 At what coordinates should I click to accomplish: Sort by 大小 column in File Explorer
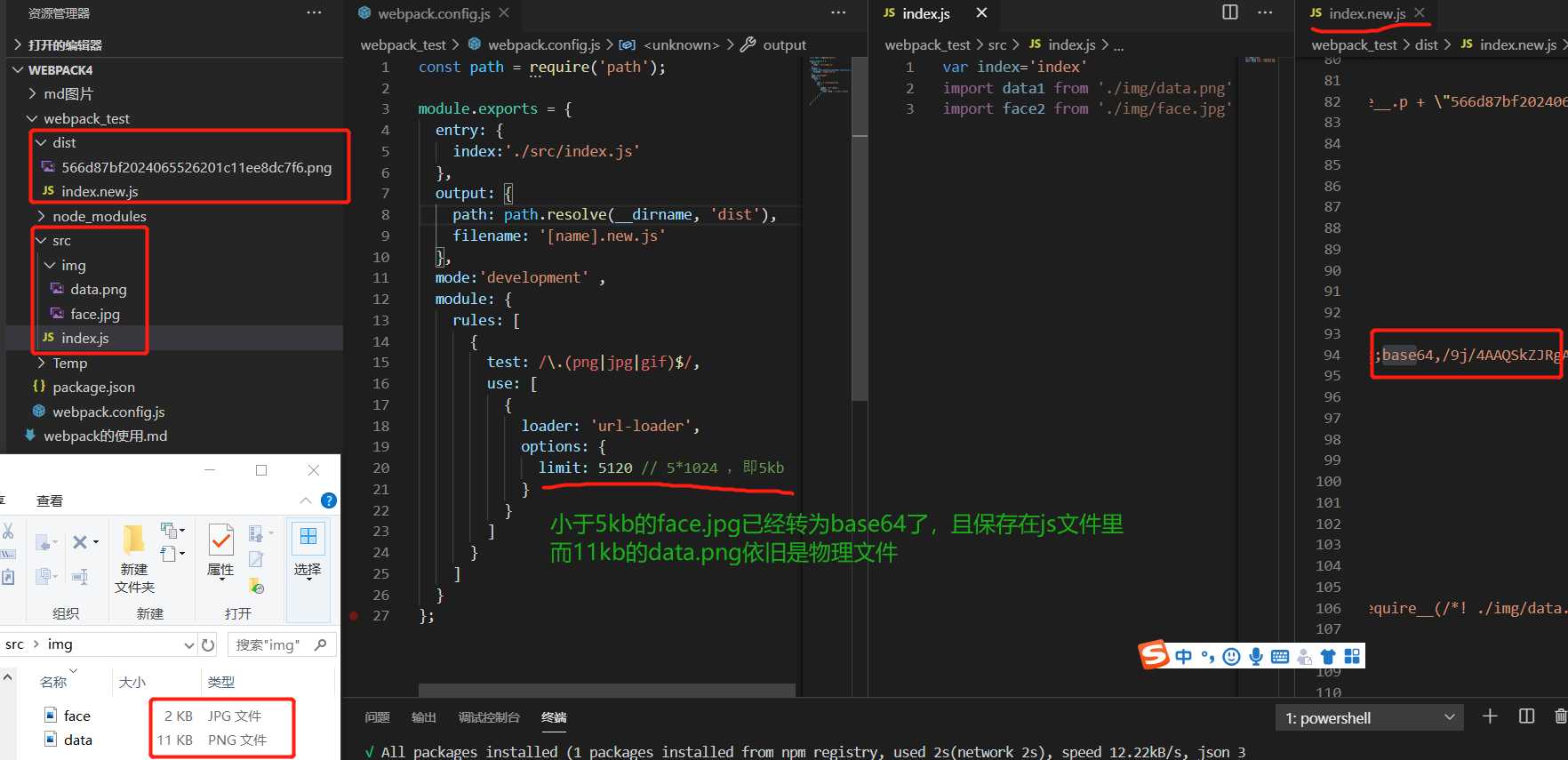click(x=132, y=682)
